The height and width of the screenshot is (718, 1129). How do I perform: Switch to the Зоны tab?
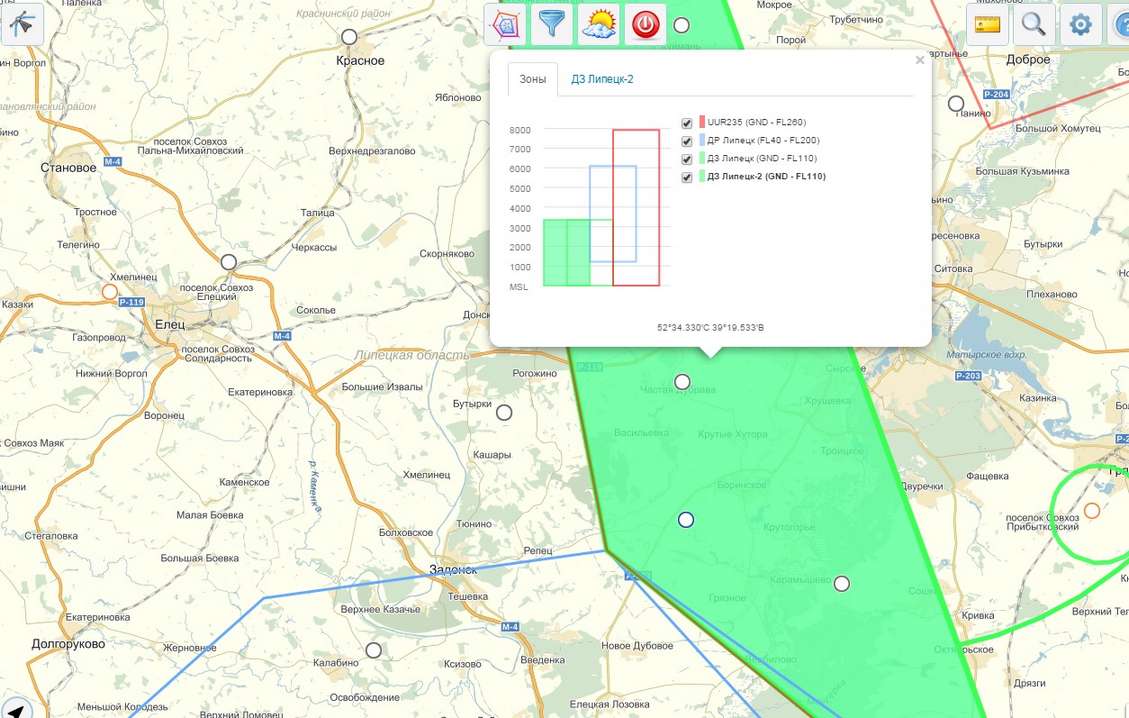(x=532, y=79)
